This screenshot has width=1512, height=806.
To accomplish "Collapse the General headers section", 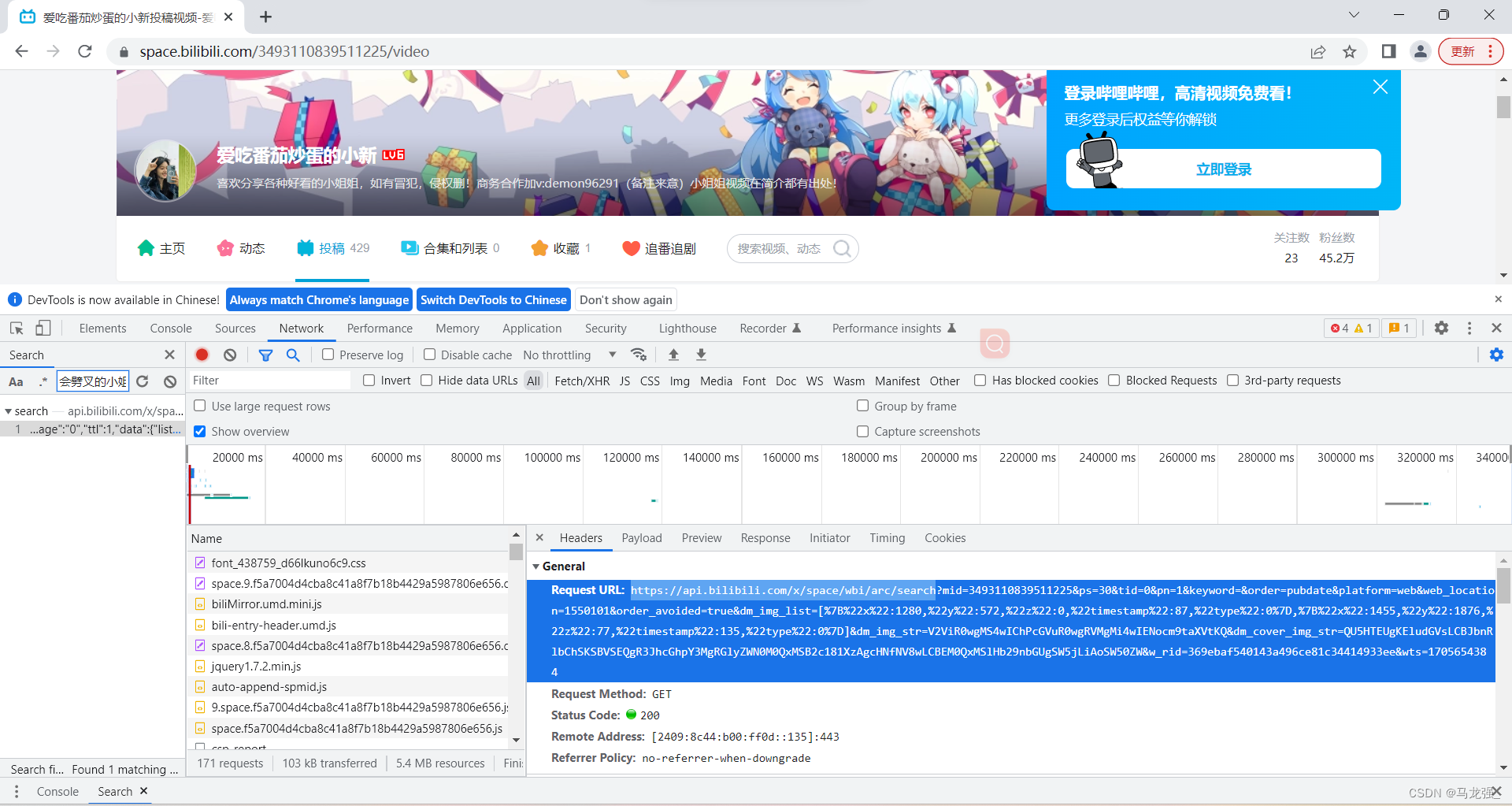I will pyautogui.click(x=536, y=566).
